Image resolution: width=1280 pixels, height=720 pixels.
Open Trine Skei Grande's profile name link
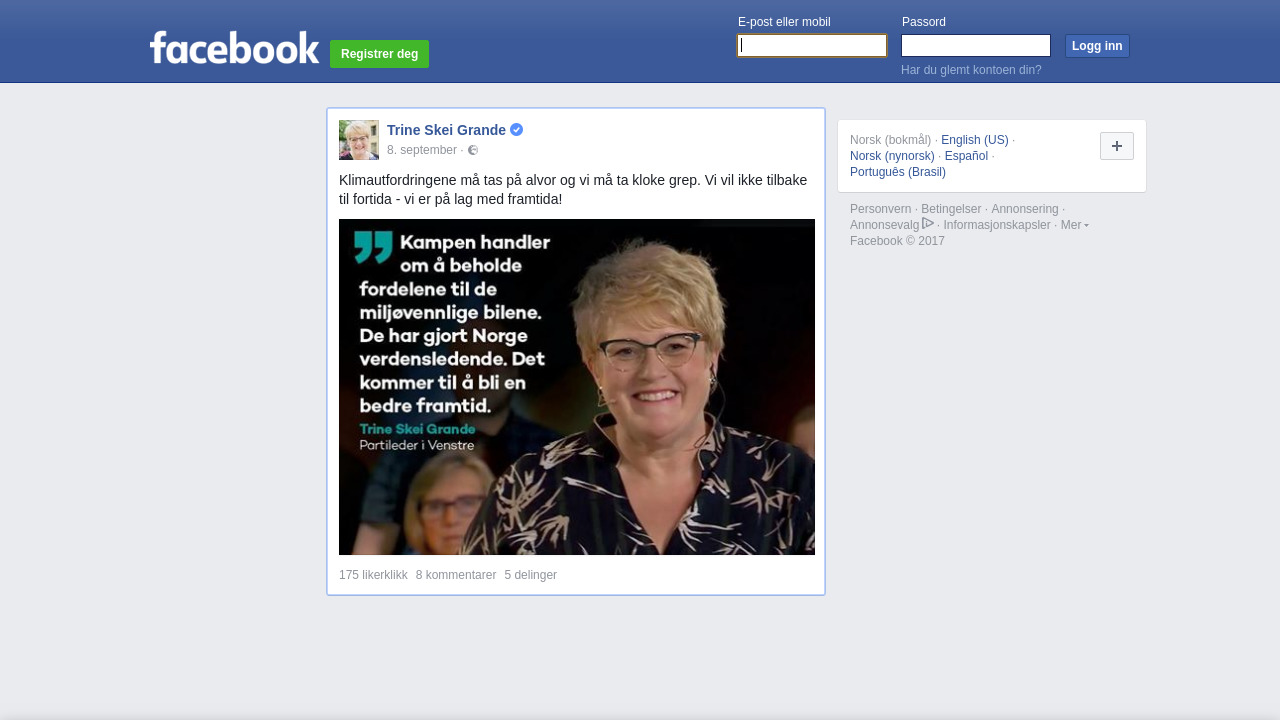point(446,130)
